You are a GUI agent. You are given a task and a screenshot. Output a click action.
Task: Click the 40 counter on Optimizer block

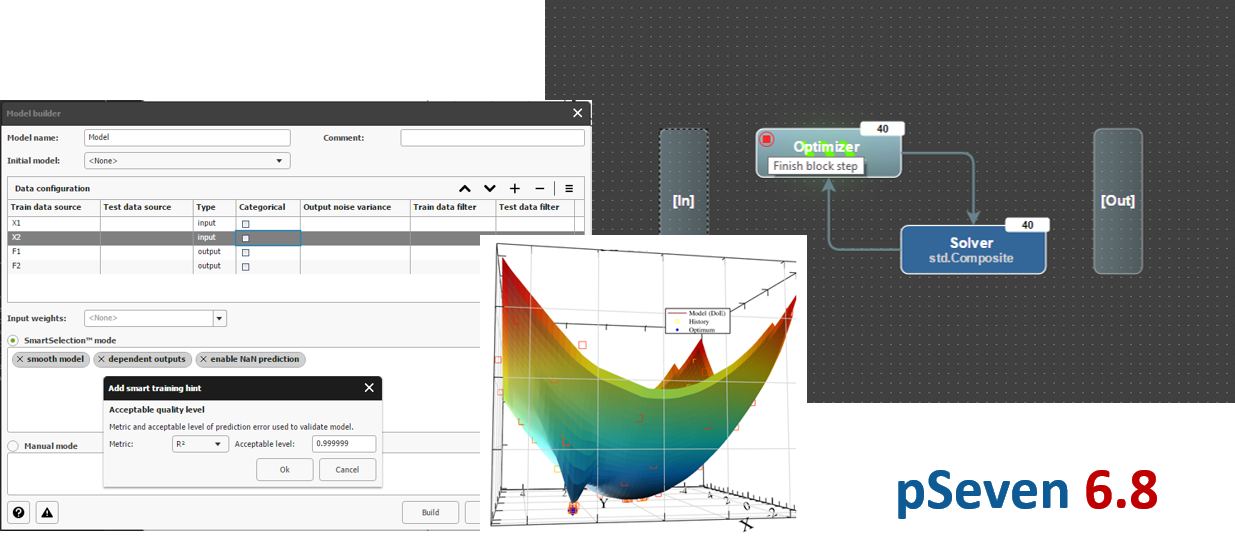(x=882, y=128)
